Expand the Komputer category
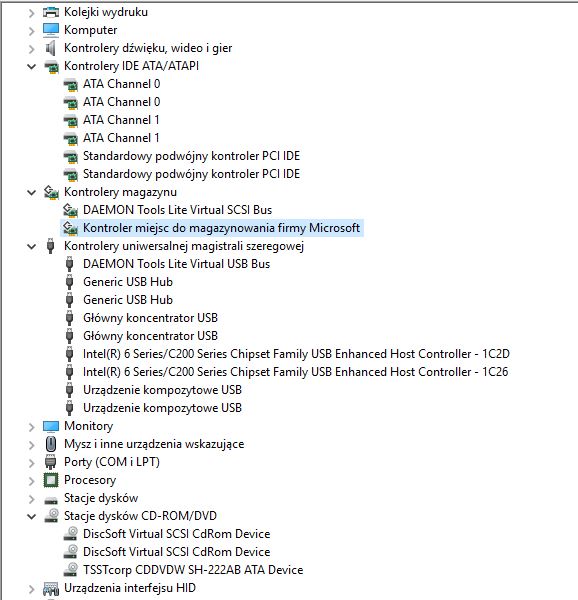Screen dimensions: 578x600 (32, 31)
